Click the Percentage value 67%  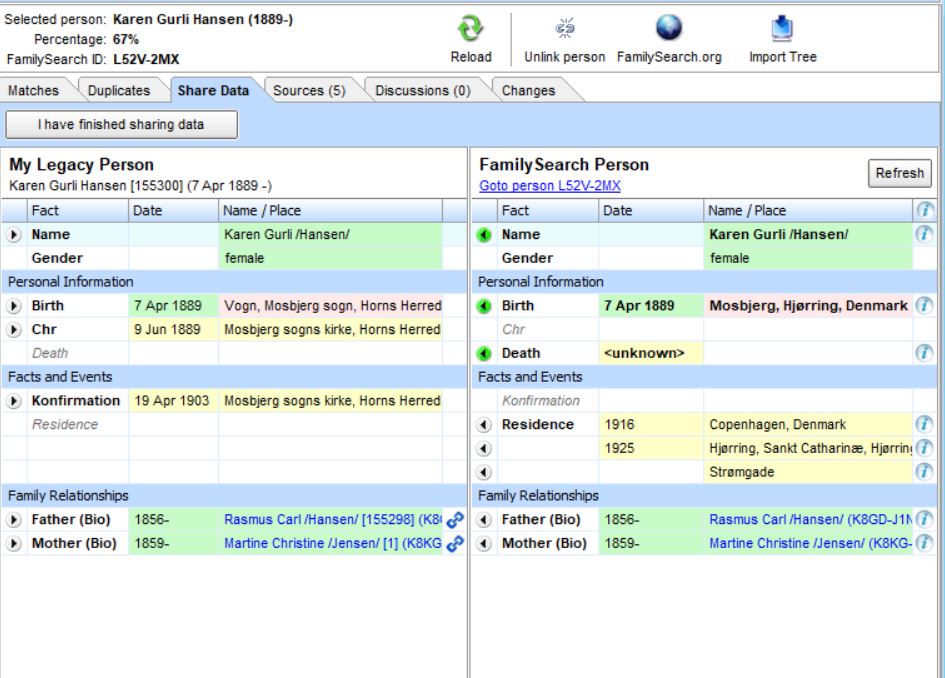126,39
